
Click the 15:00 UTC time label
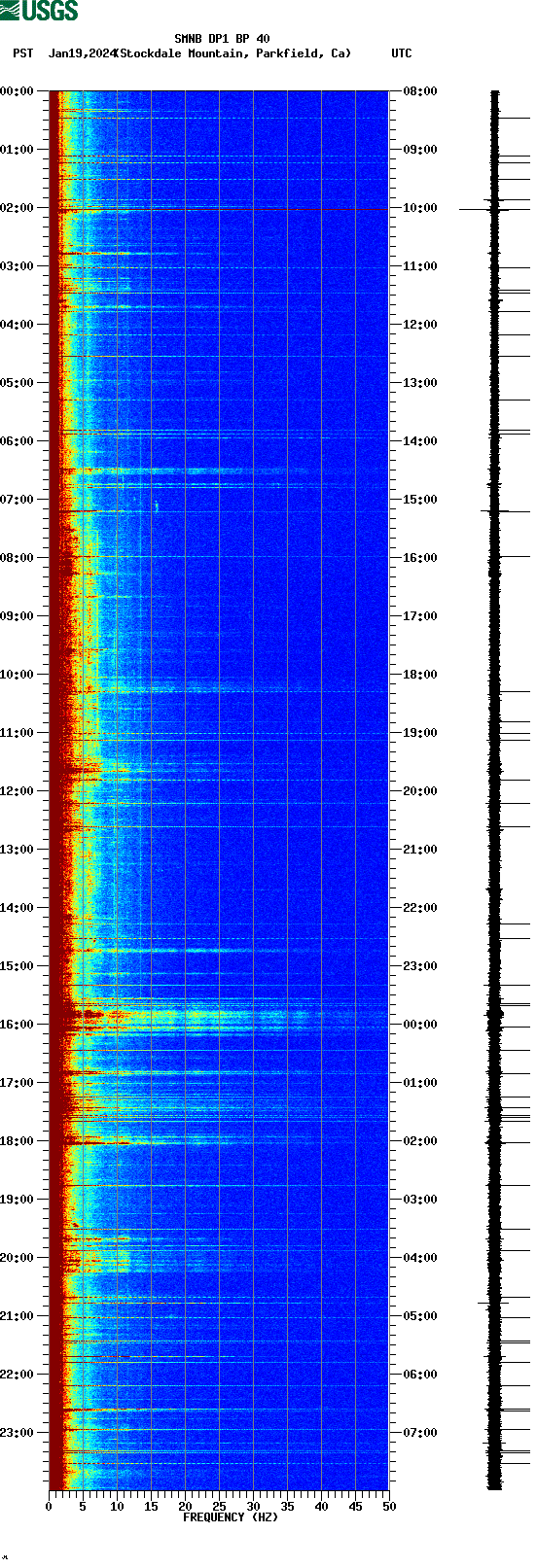(419, 500)
